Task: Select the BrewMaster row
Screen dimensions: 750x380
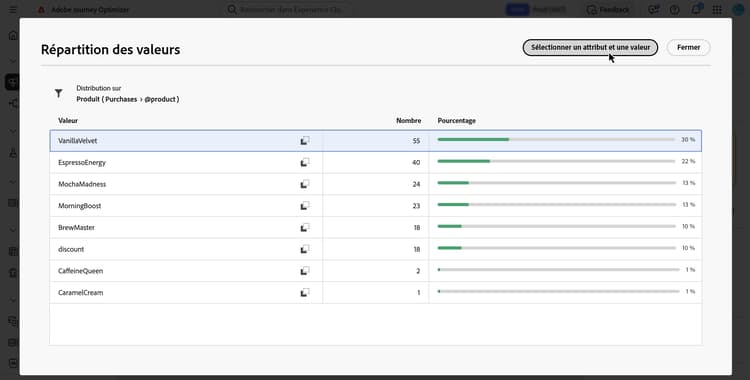Action: point(375,227)
